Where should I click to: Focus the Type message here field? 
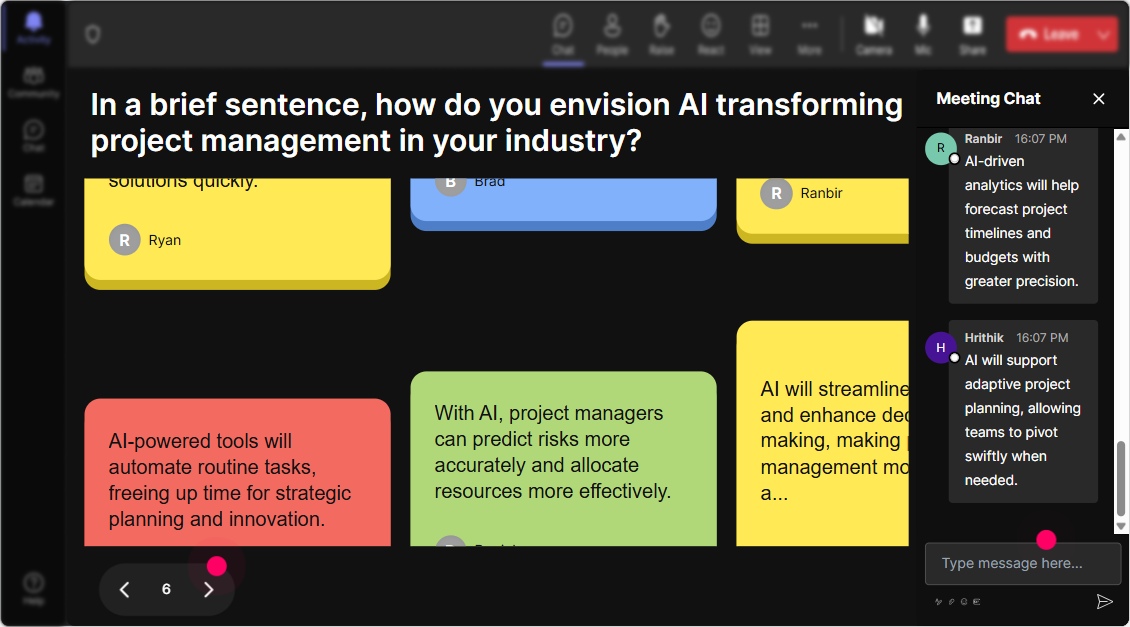(1023, 564)
